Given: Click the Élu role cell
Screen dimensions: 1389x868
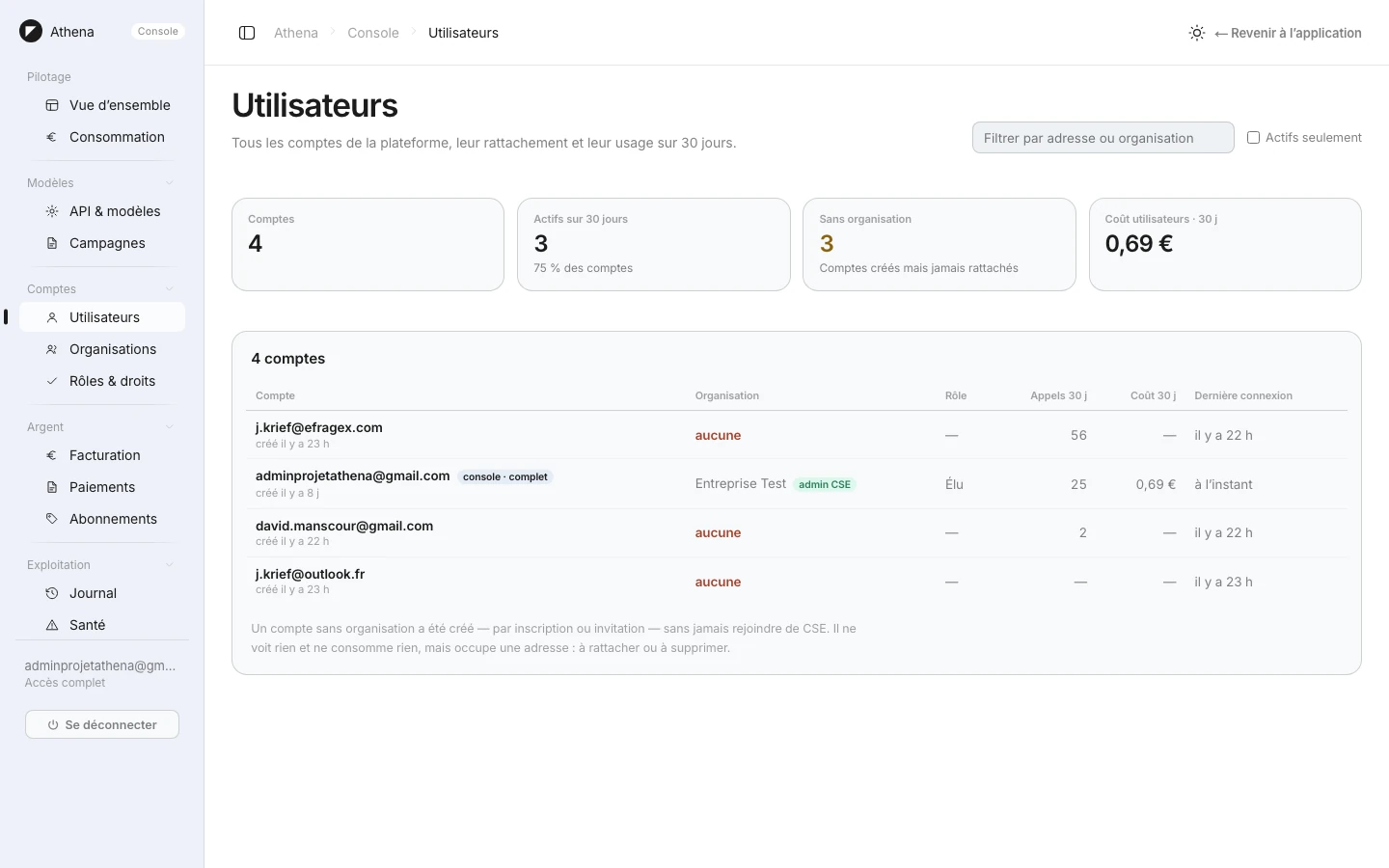Looking at the screenshot, I should [954, 484].
